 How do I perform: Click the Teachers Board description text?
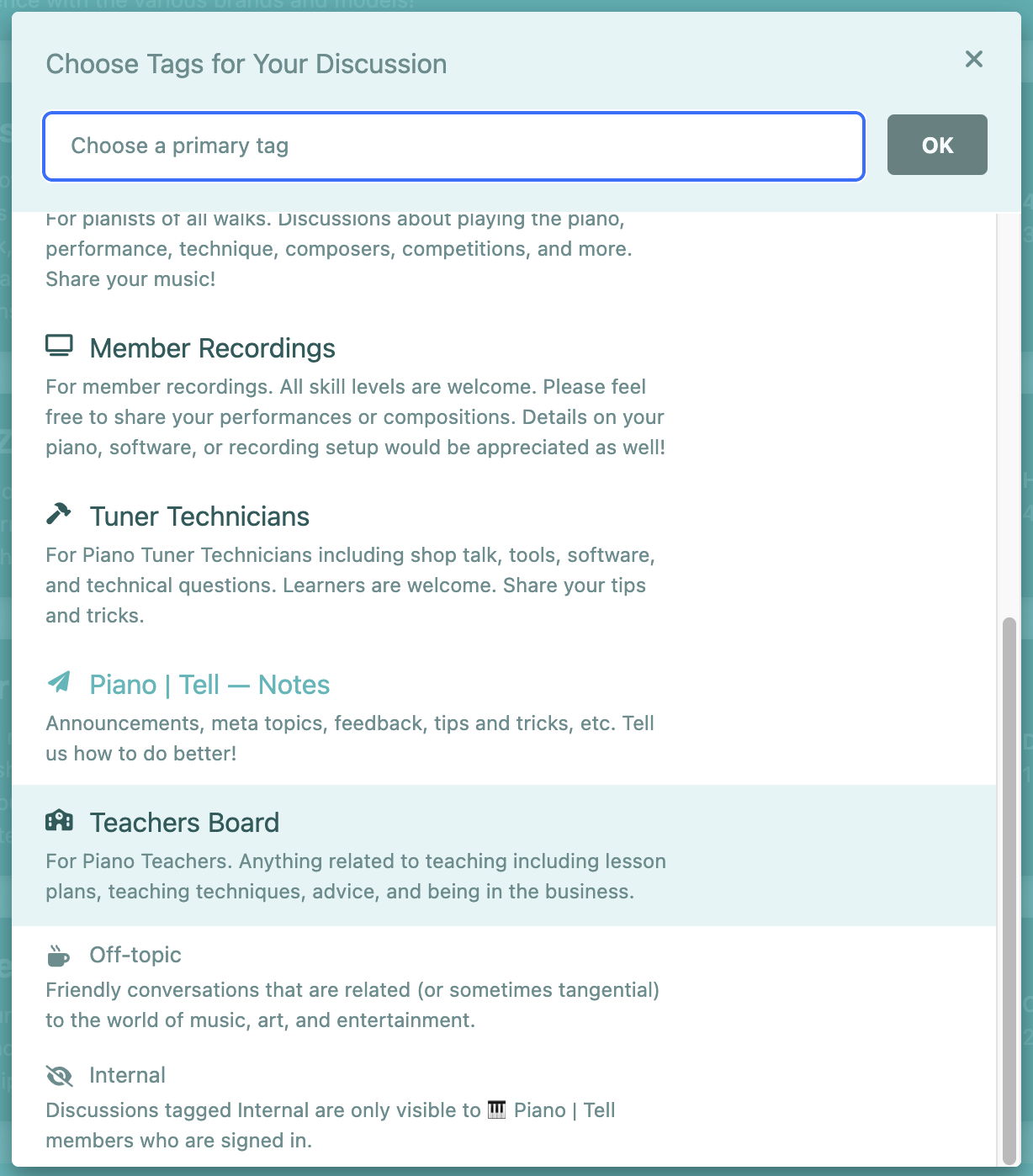355,877
